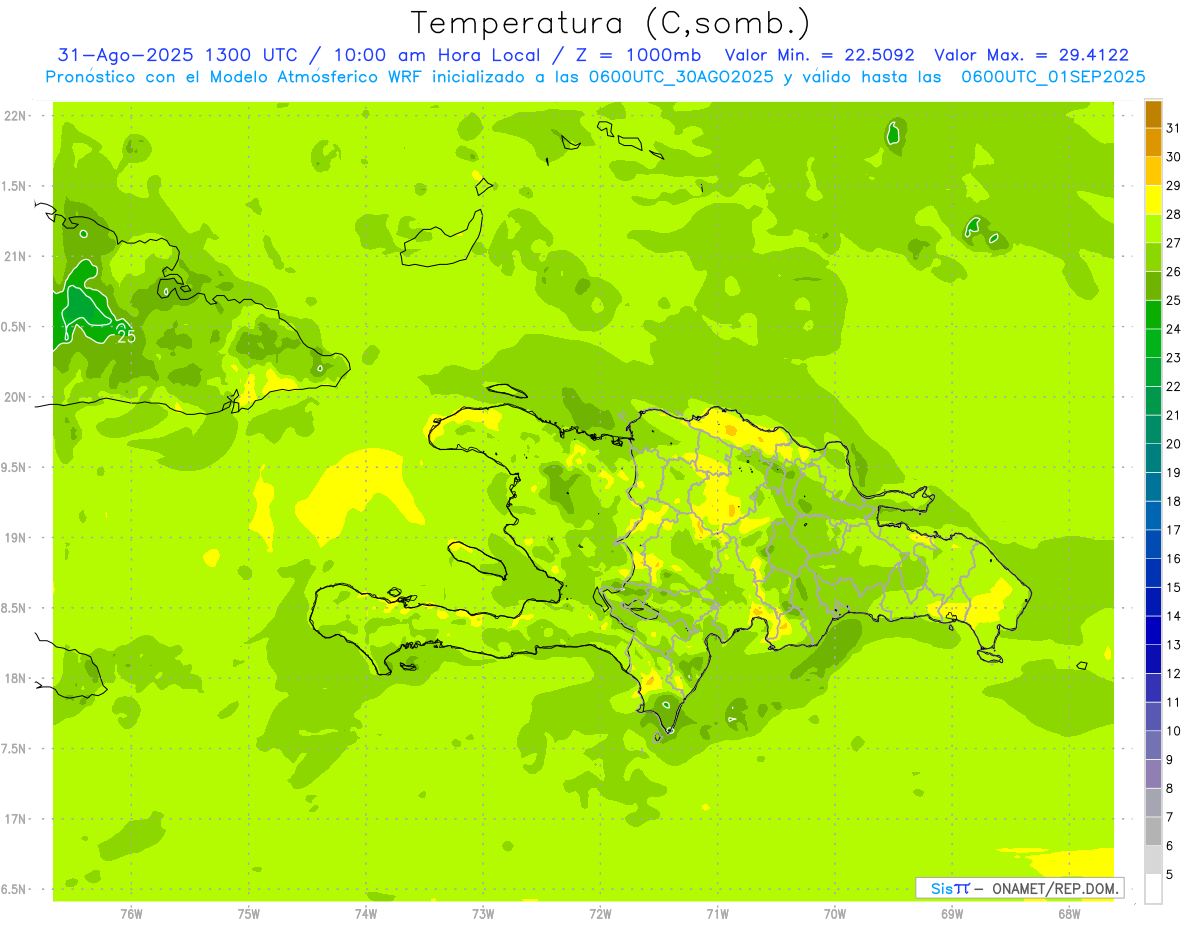Click the "68W" longitude axis label

1069,913
